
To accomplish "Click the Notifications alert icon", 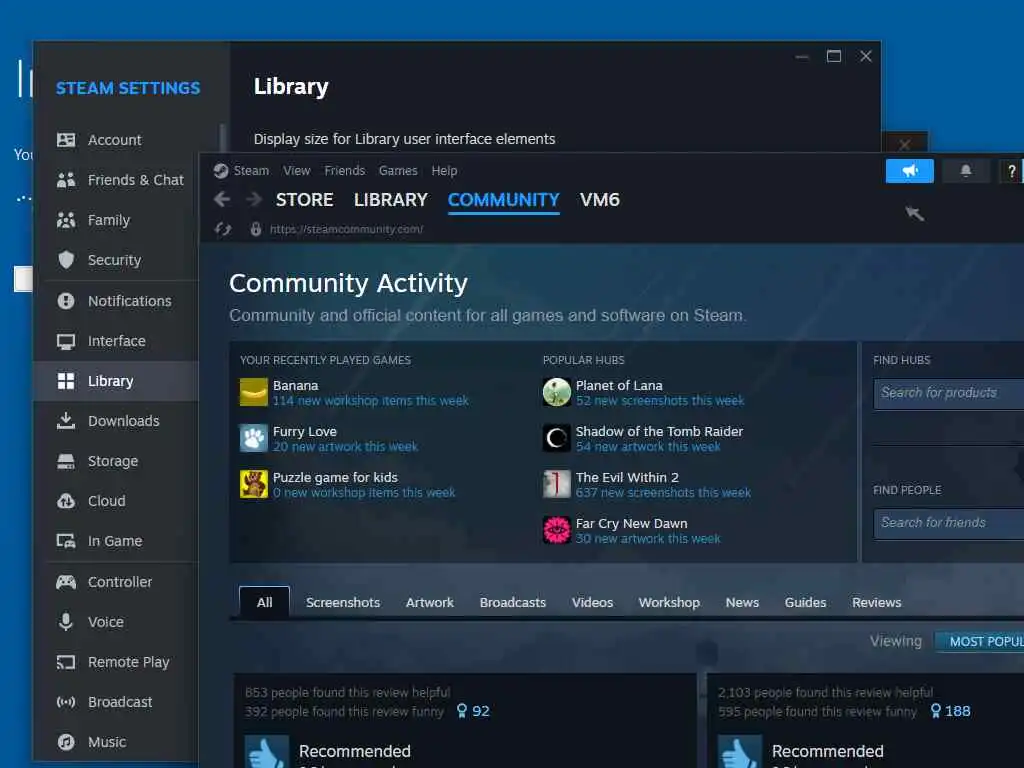I will click(x=66, y=300).
